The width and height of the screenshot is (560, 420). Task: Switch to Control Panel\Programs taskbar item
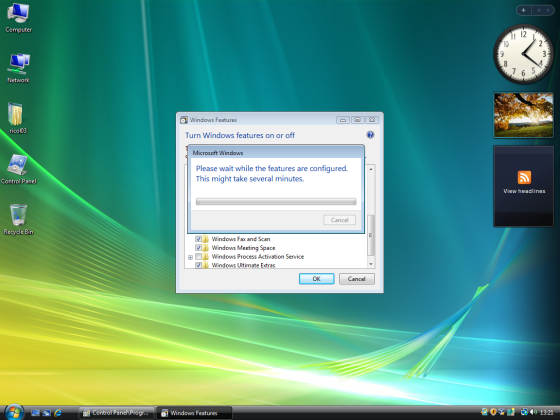click(116, 413)
